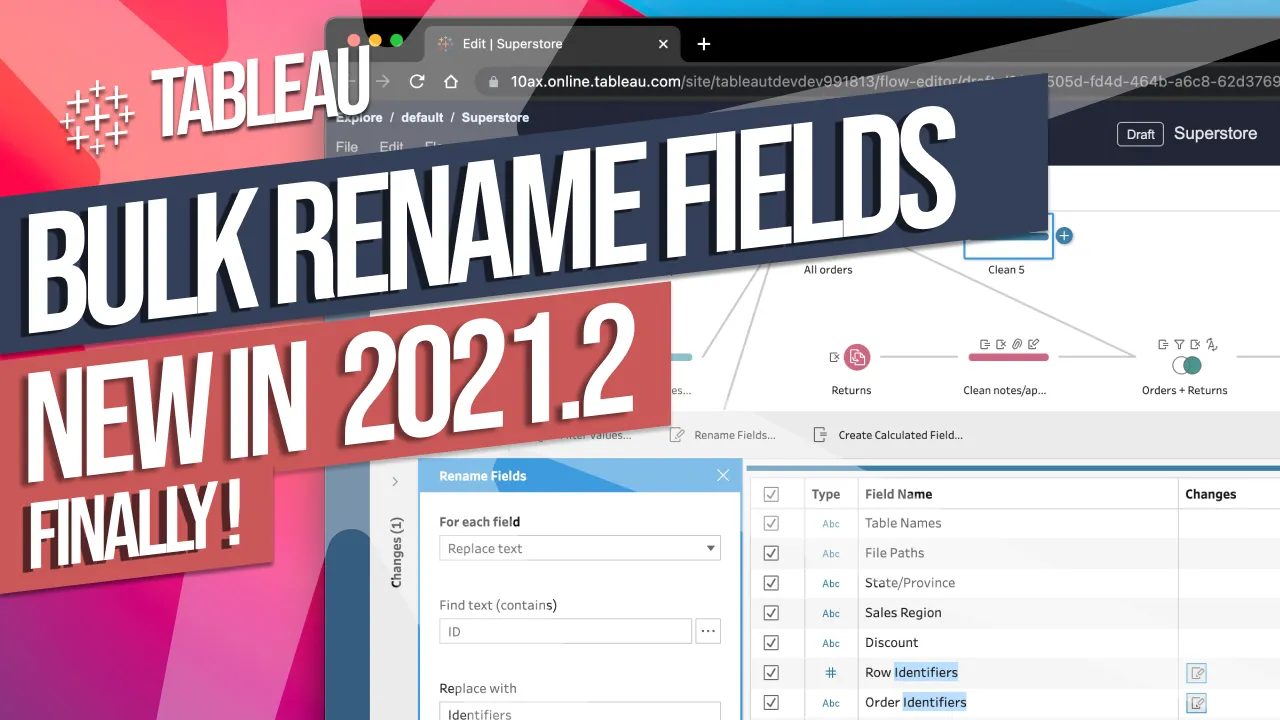This screenshot has height=720, width=1280.
Task: Uncheck the Order Identifiers checkbox
Action: (771, 703)
